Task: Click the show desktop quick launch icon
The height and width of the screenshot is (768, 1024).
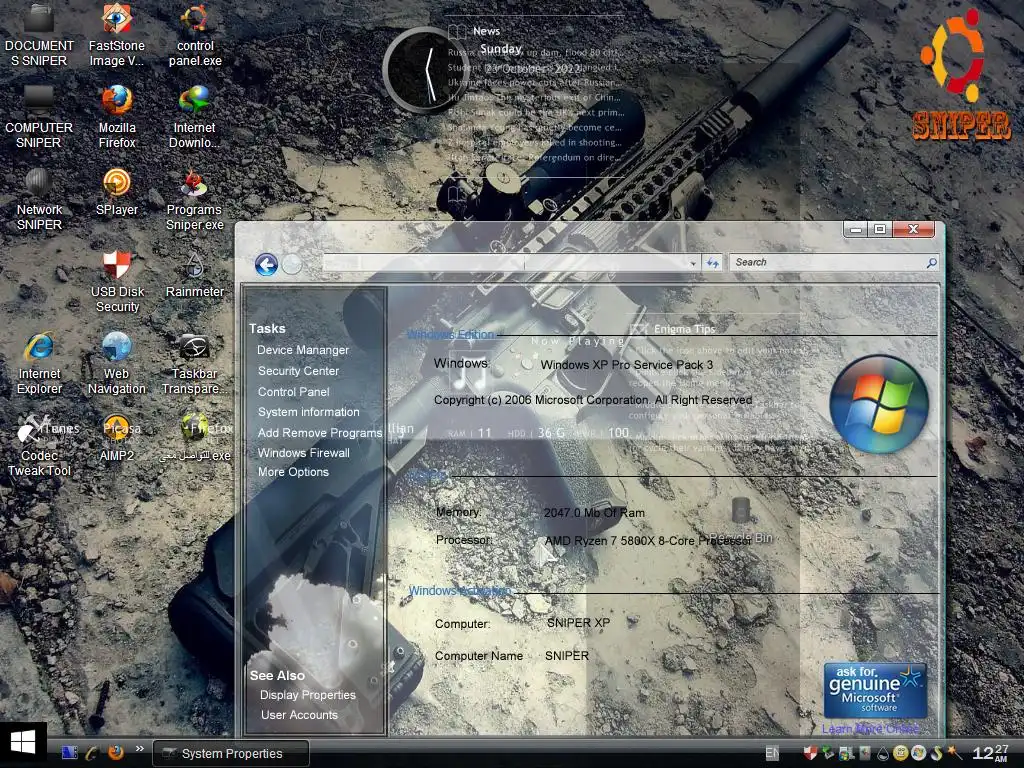Action: (x=70, y=753)
